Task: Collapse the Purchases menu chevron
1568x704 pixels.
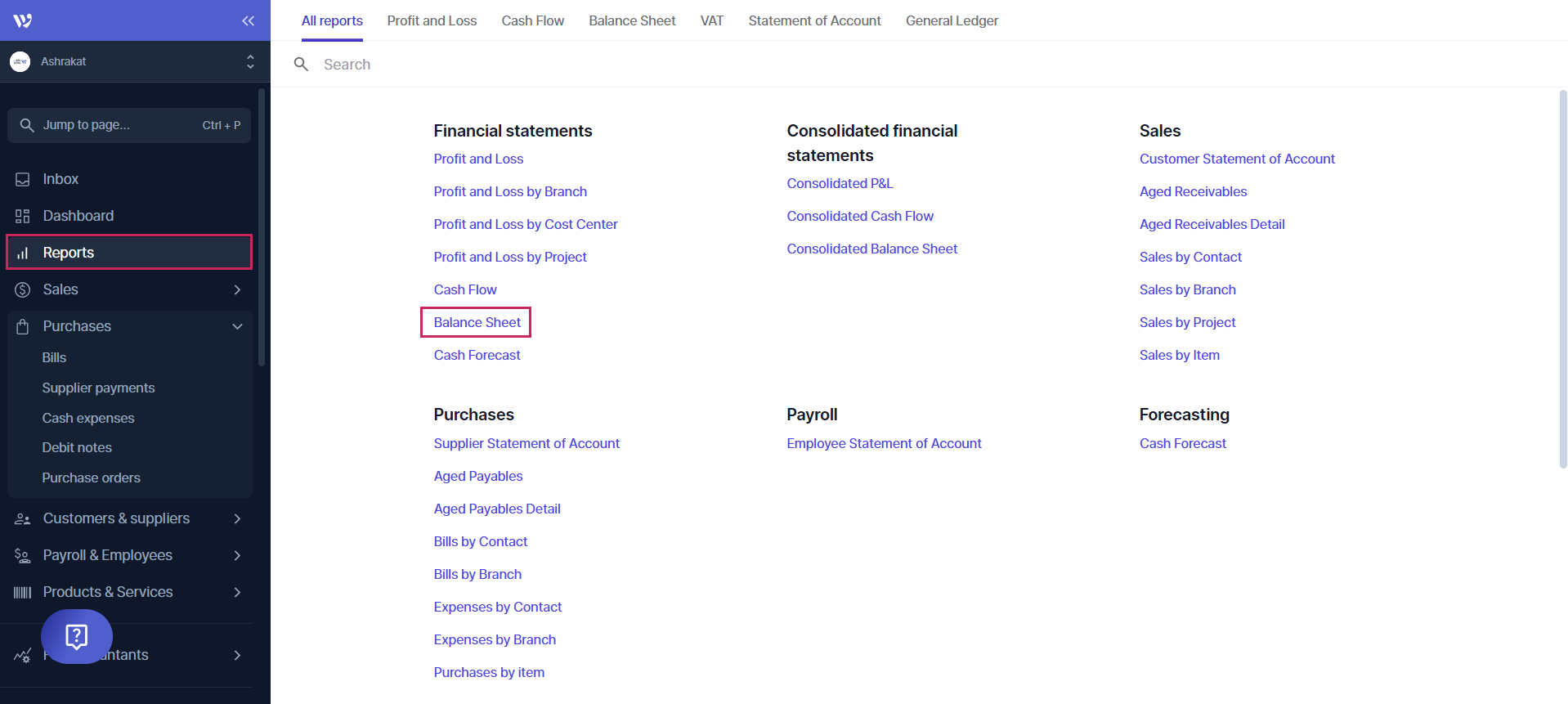Action: [x=237, y=326]
